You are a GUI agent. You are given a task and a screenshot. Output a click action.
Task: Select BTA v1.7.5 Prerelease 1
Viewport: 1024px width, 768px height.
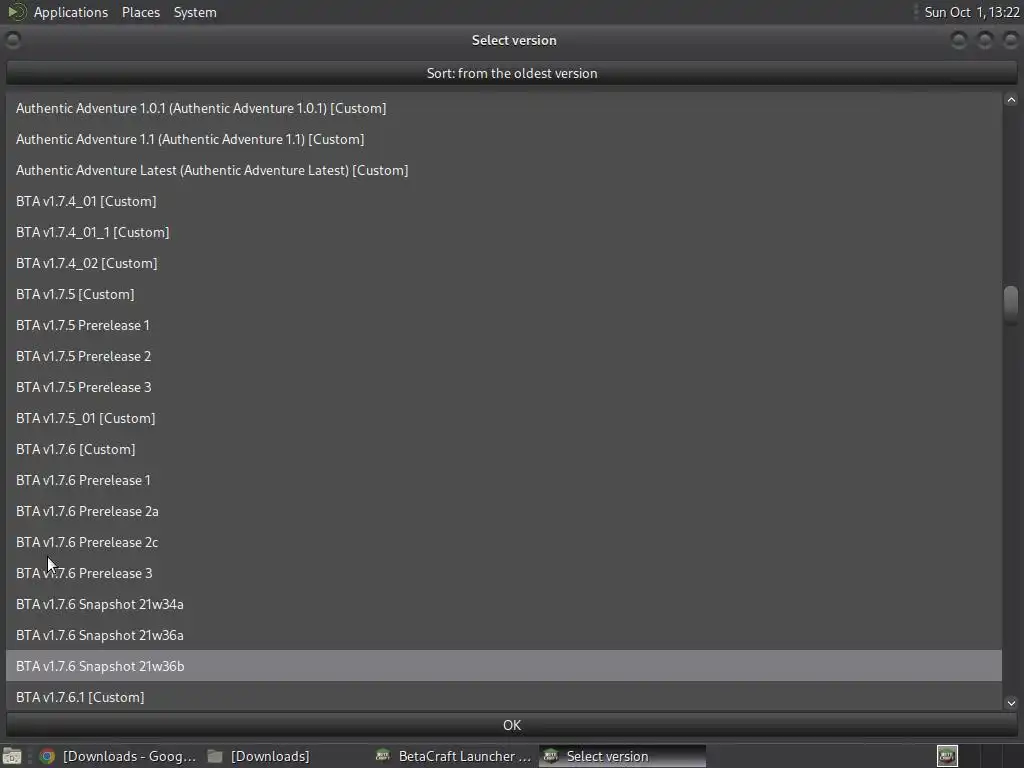point(504,325)
